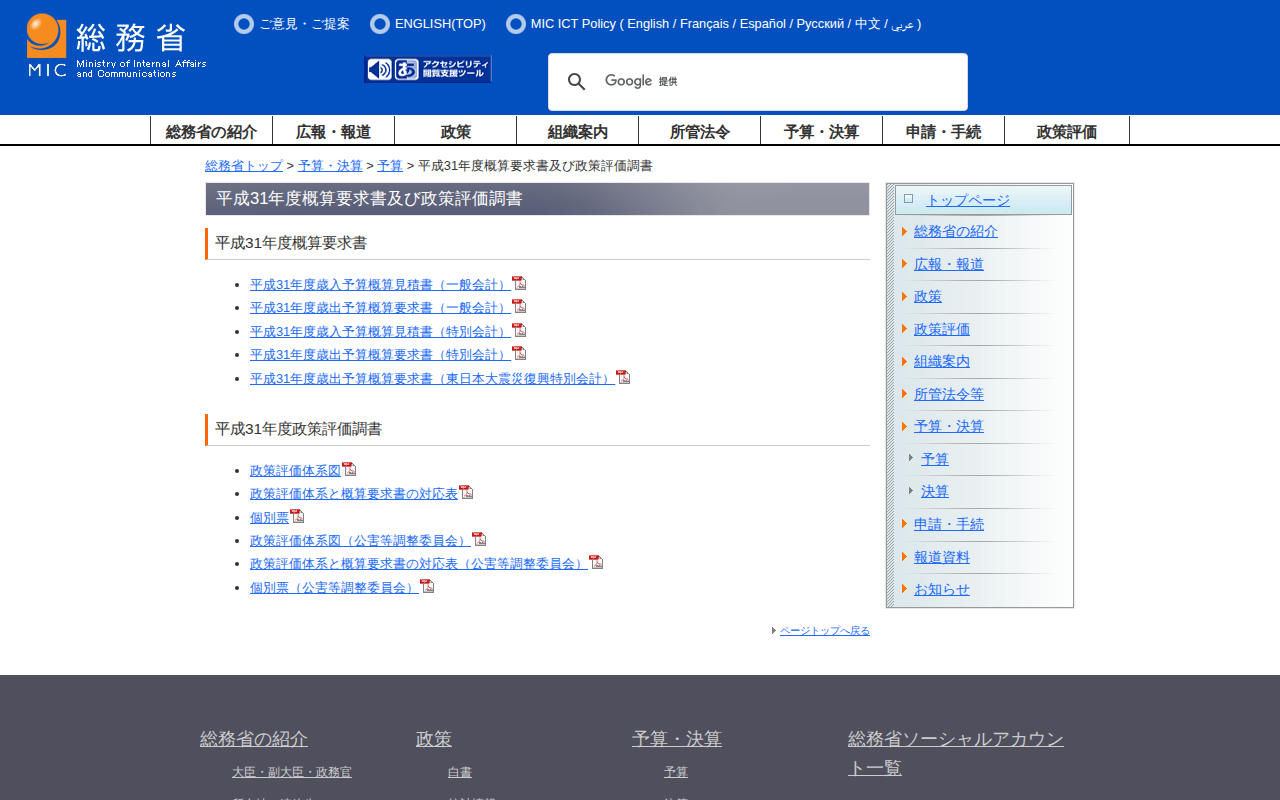Open the 政策 main navigation menu
This screenshot has height=800, width=1280.
[455, 131]
